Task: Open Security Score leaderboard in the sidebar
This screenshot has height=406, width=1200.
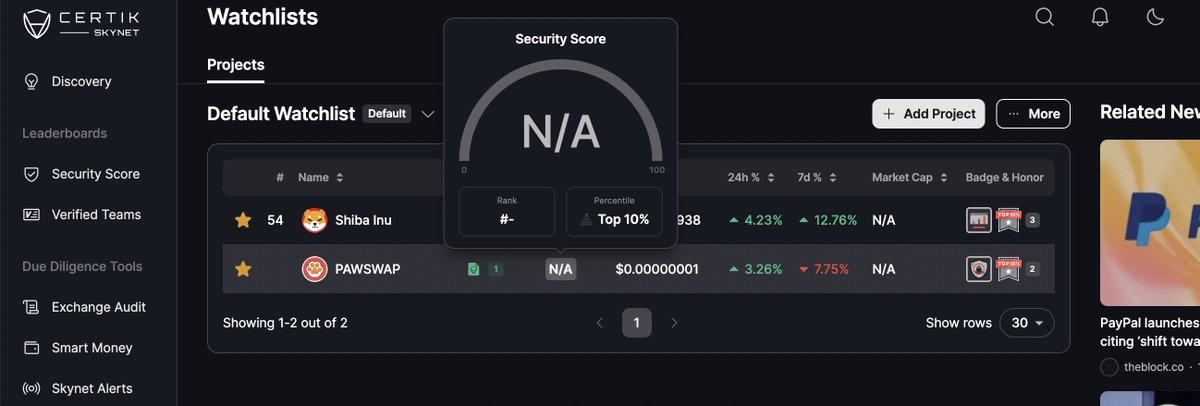Action: [96, 174]
